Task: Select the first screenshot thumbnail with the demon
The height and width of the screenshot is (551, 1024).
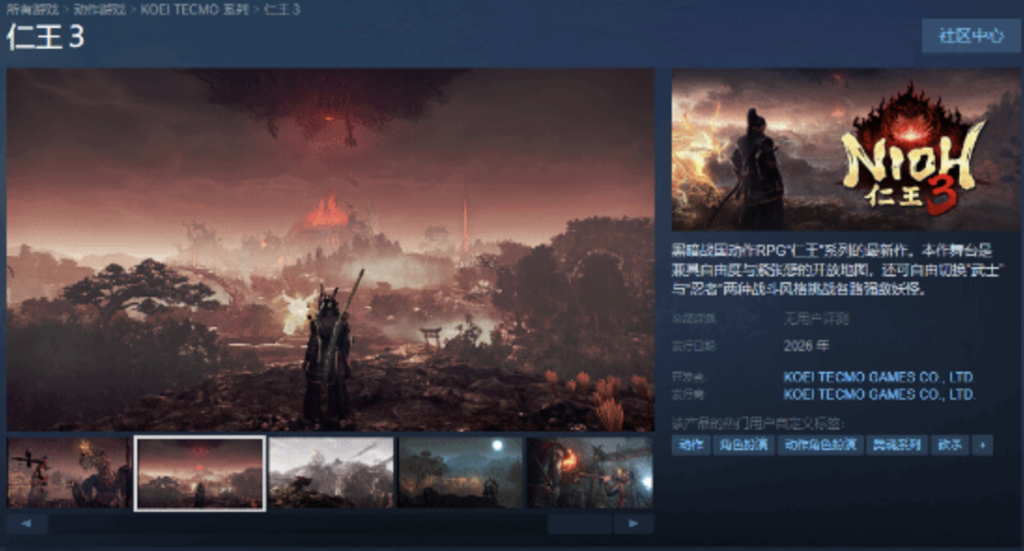Action: click(69, 473)
